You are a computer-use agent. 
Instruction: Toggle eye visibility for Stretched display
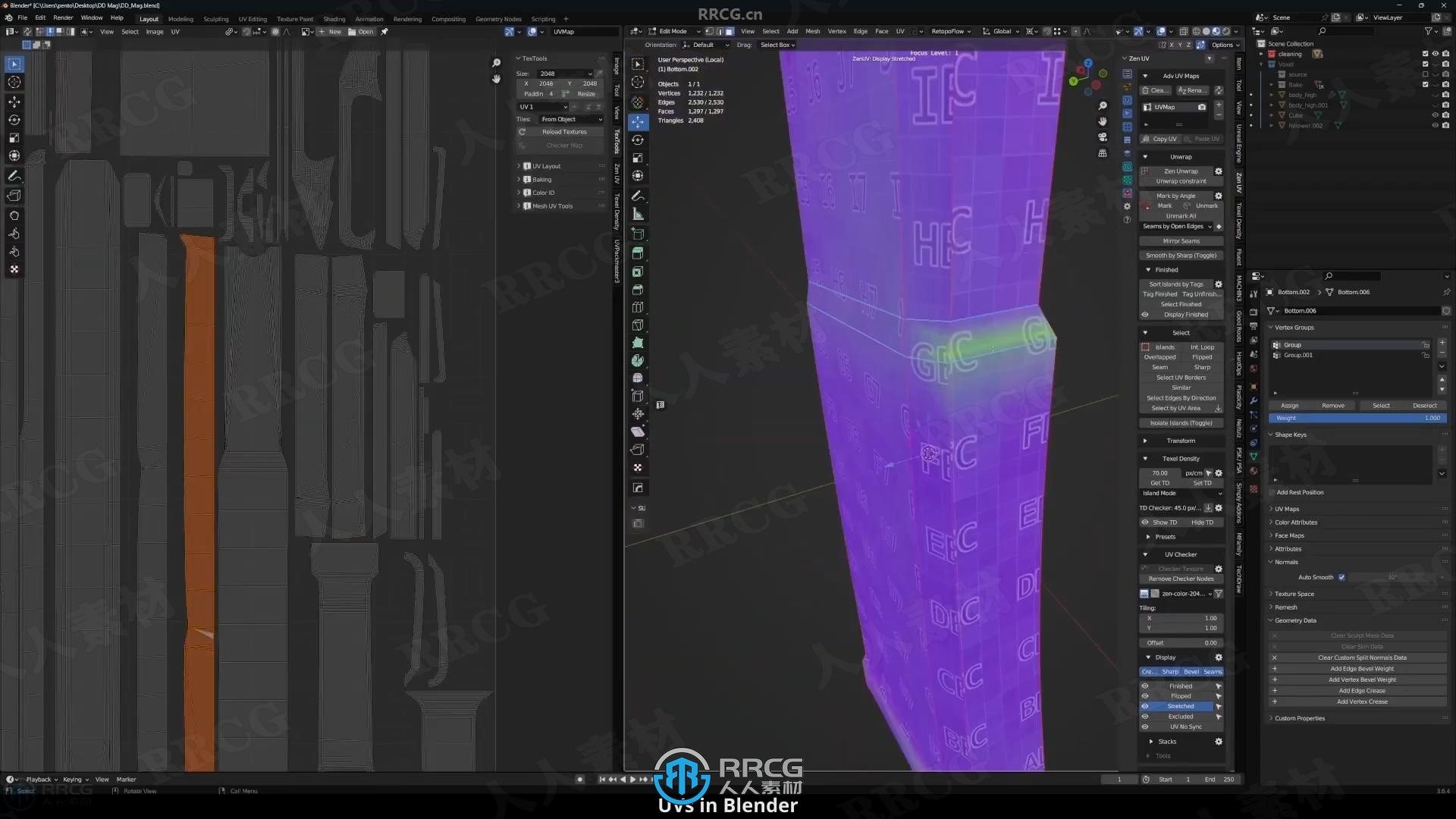pos(1145,706)
